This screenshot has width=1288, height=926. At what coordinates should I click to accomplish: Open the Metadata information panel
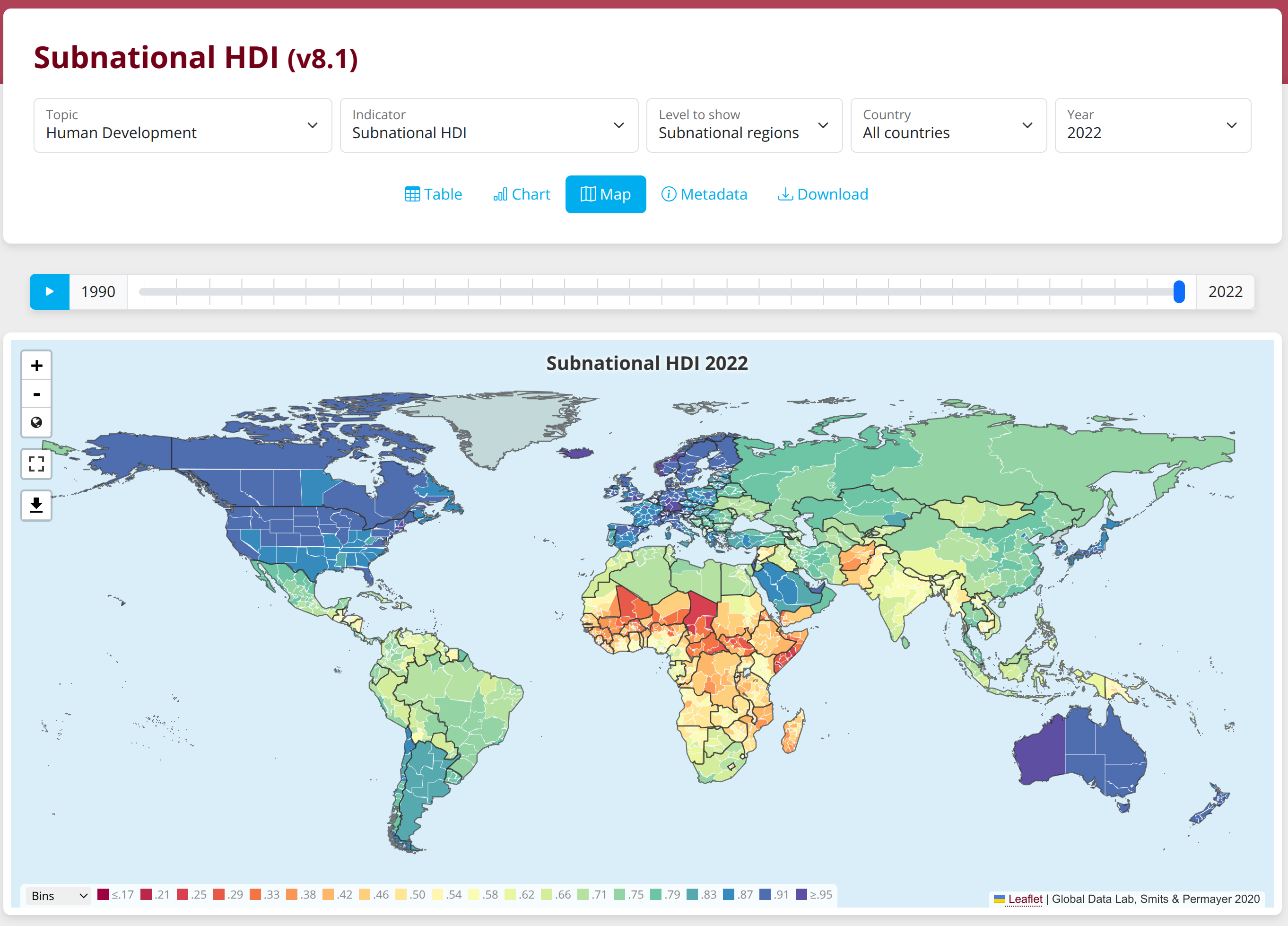705,194
